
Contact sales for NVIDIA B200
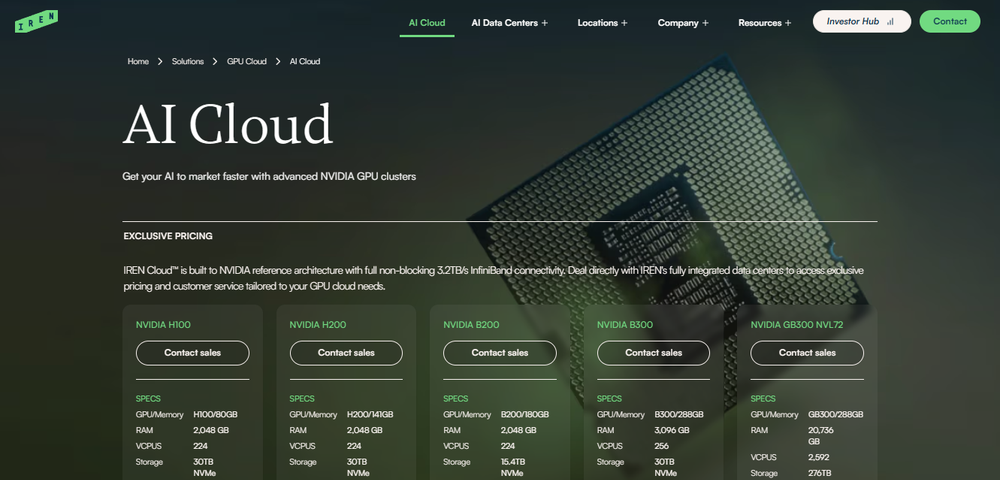pos(500,353)
